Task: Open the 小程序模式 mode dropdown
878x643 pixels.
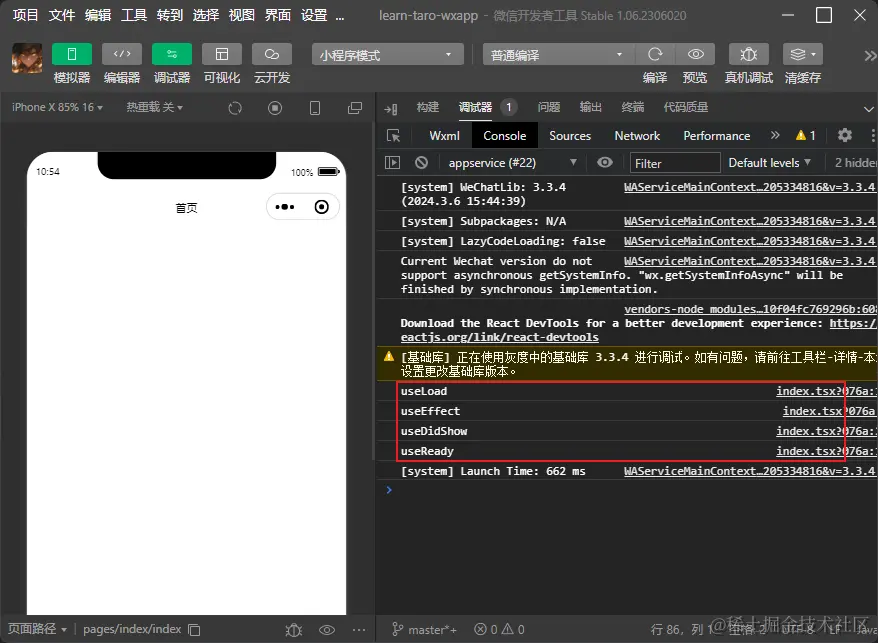Action: [x=387, y=54]
